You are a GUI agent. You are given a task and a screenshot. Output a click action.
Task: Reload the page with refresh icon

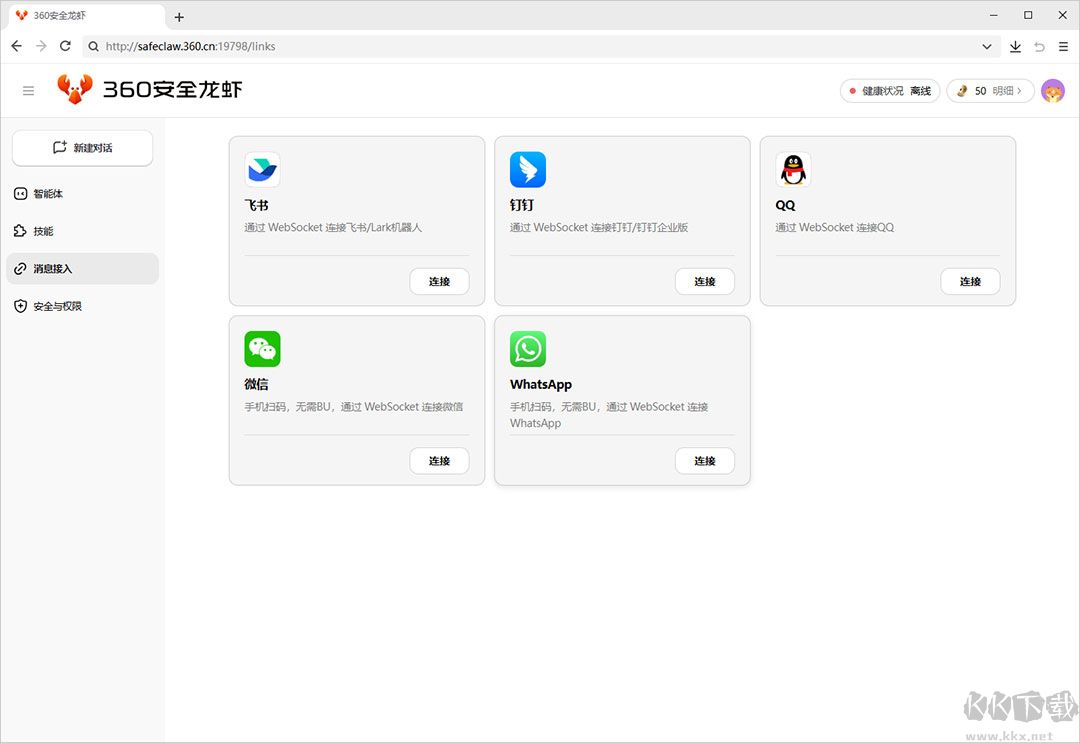pos(65,46)
